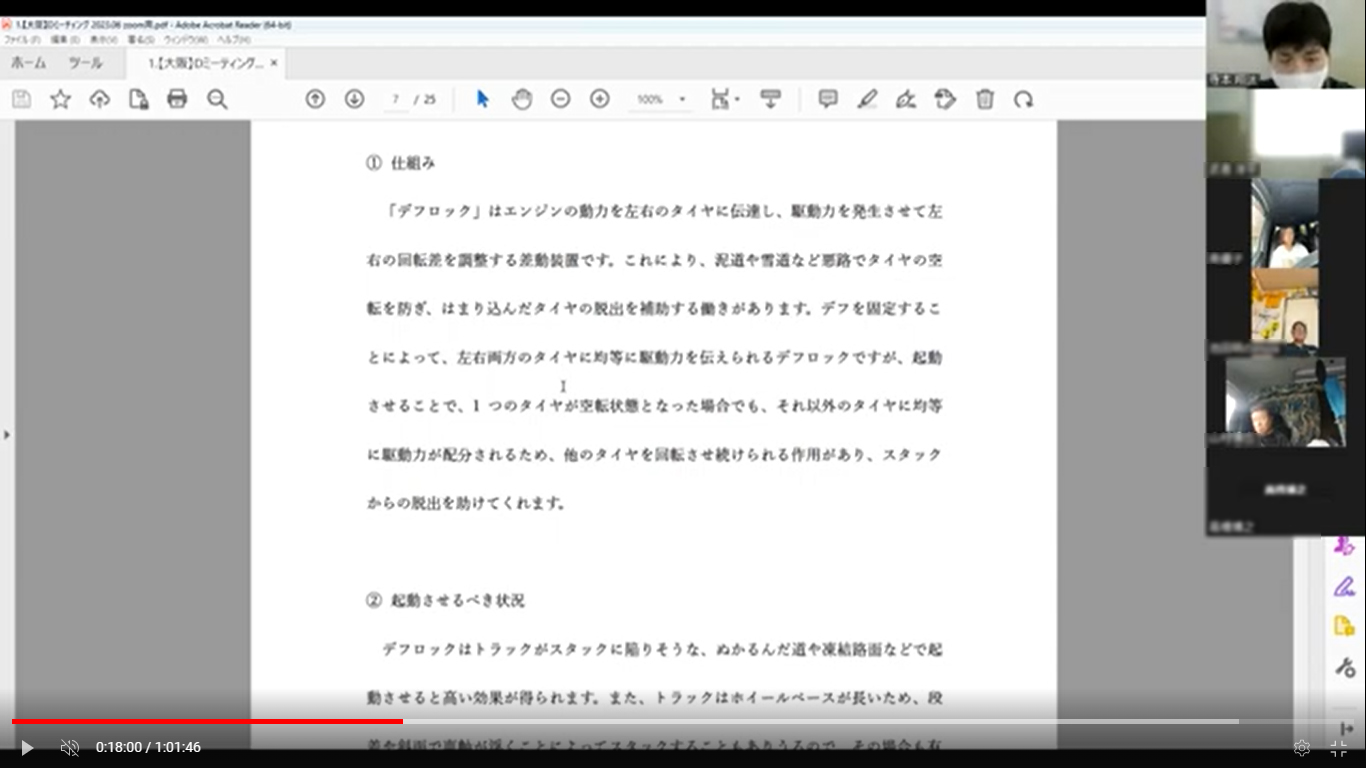The width and height of the screenshot is (1366, 768).
Task: Go to next page with down arrow
Action: coord(354,99)
